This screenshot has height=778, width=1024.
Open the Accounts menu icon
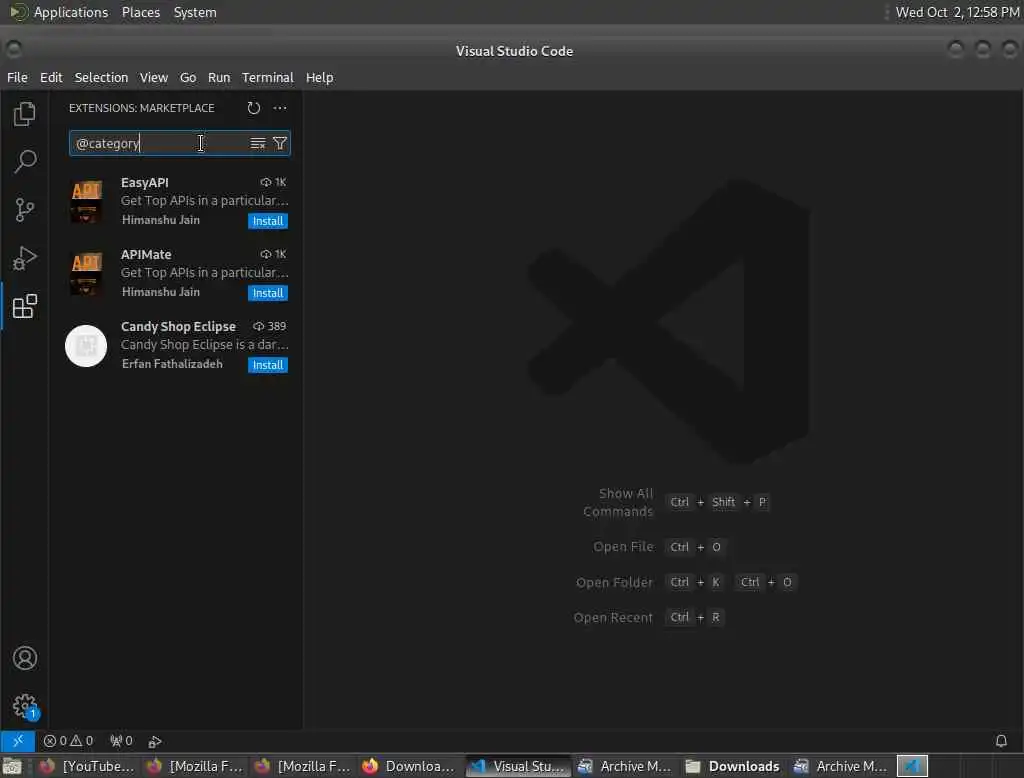pyautogui.click(x=24, y=658)
